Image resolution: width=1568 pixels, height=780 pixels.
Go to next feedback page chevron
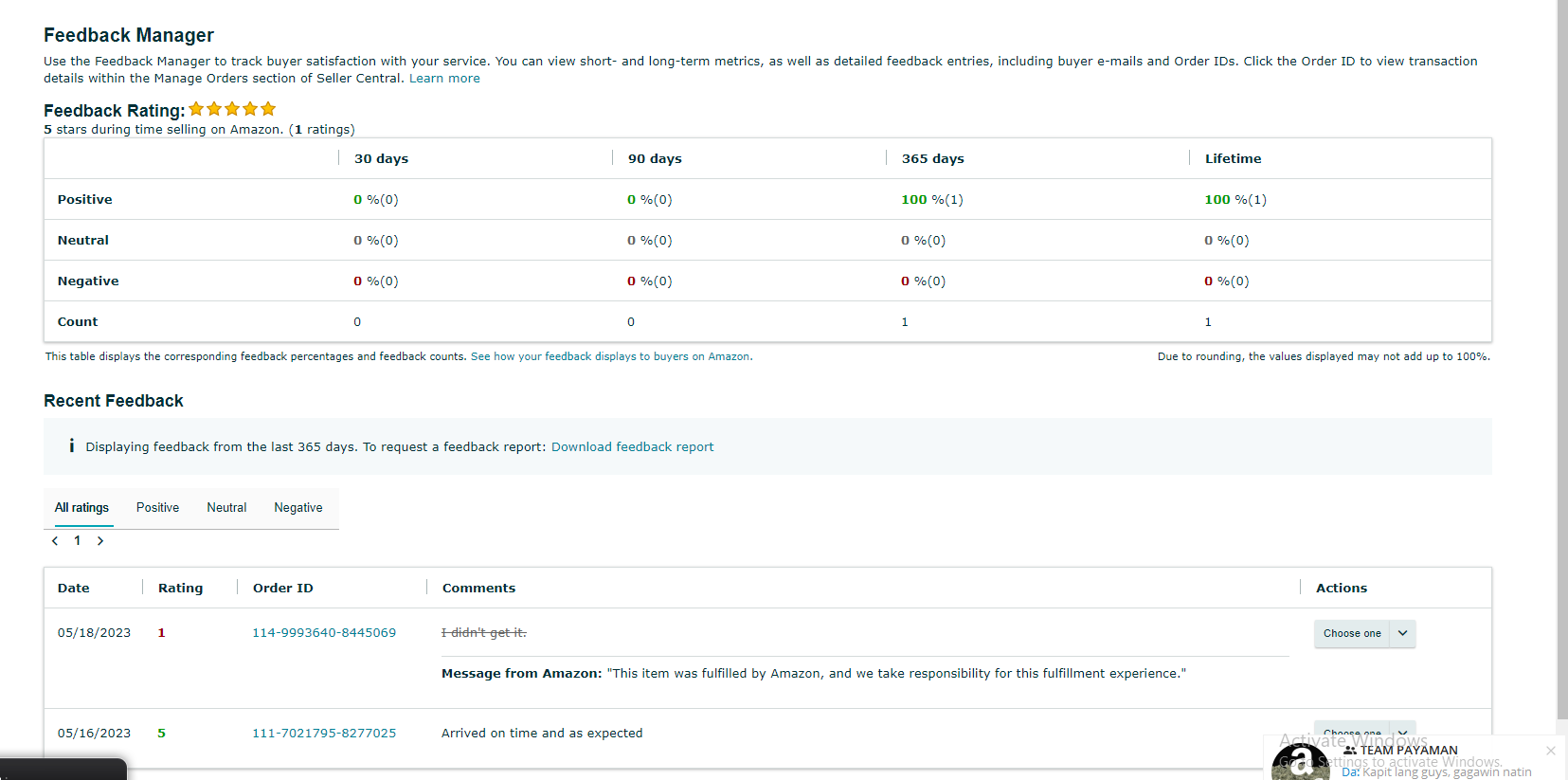pos(100,540)
